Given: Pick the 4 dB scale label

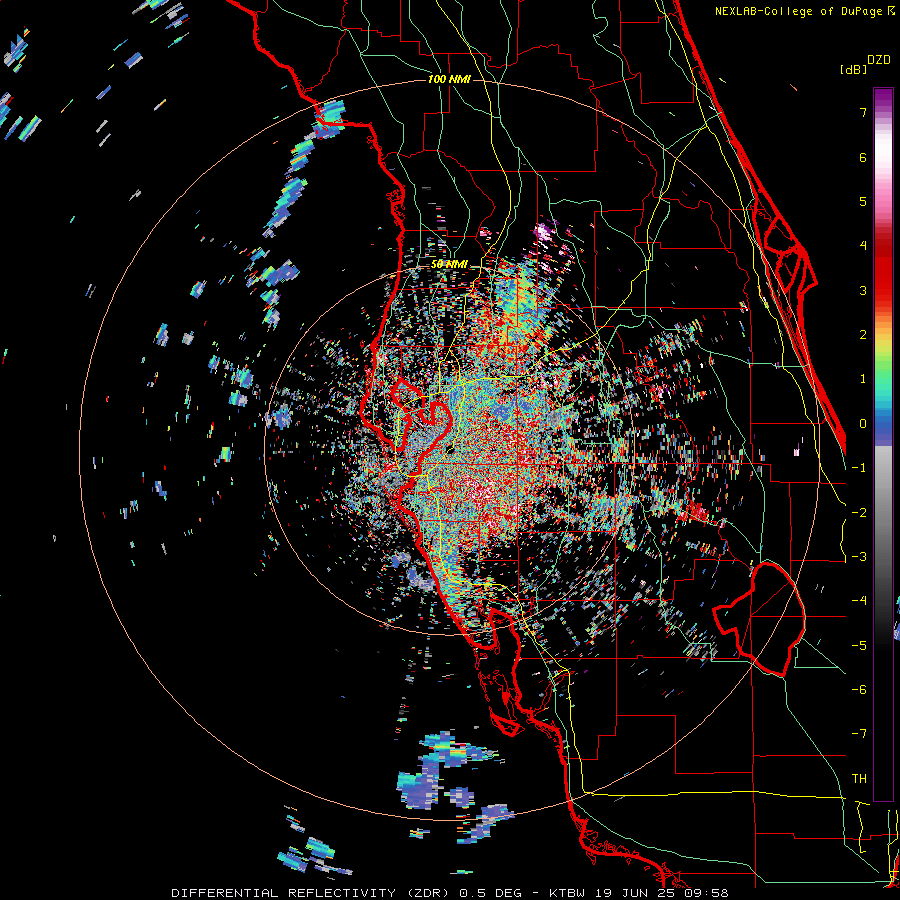Looking at the screenshot, I should (x=863, y=246).
